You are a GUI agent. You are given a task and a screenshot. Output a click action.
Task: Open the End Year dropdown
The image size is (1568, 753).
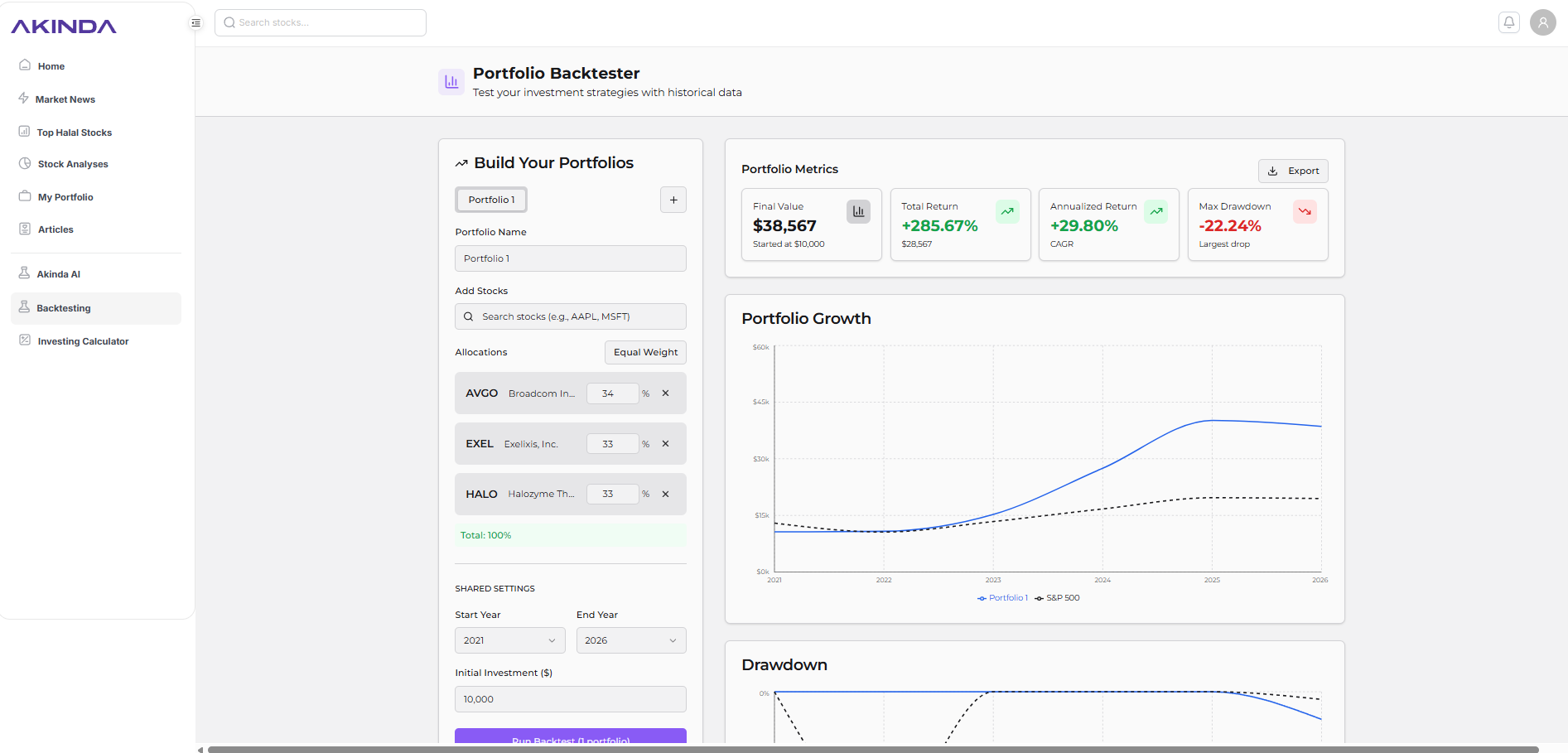[631, 640]
